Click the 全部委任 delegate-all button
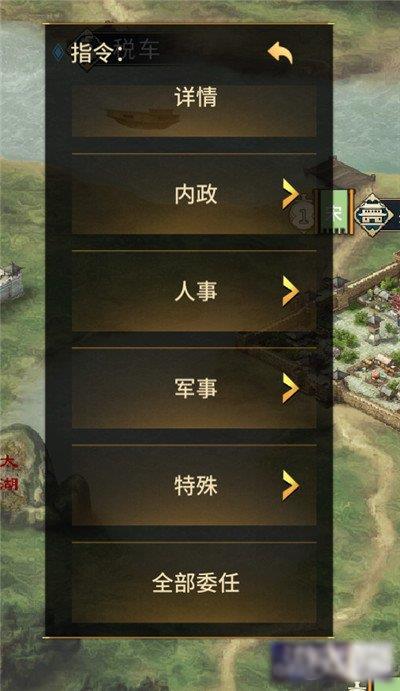Viewport: 400px width, 691px height. click(x=194, y=583)
